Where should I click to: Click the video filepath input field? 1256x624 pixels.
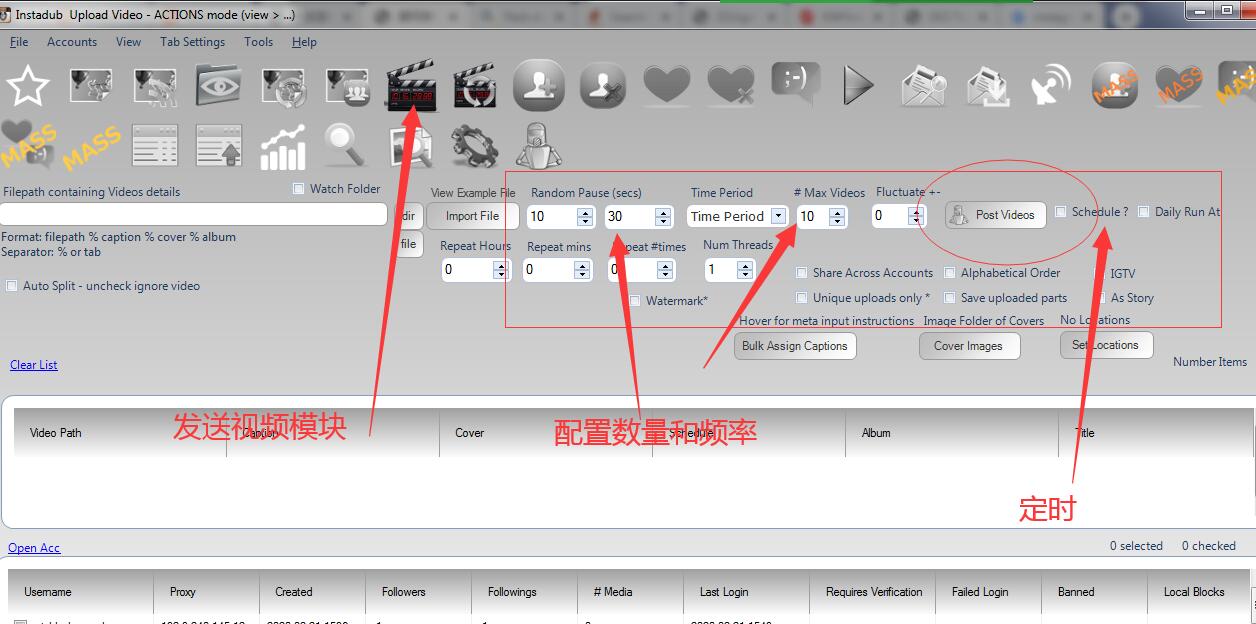tap(193, 215)
